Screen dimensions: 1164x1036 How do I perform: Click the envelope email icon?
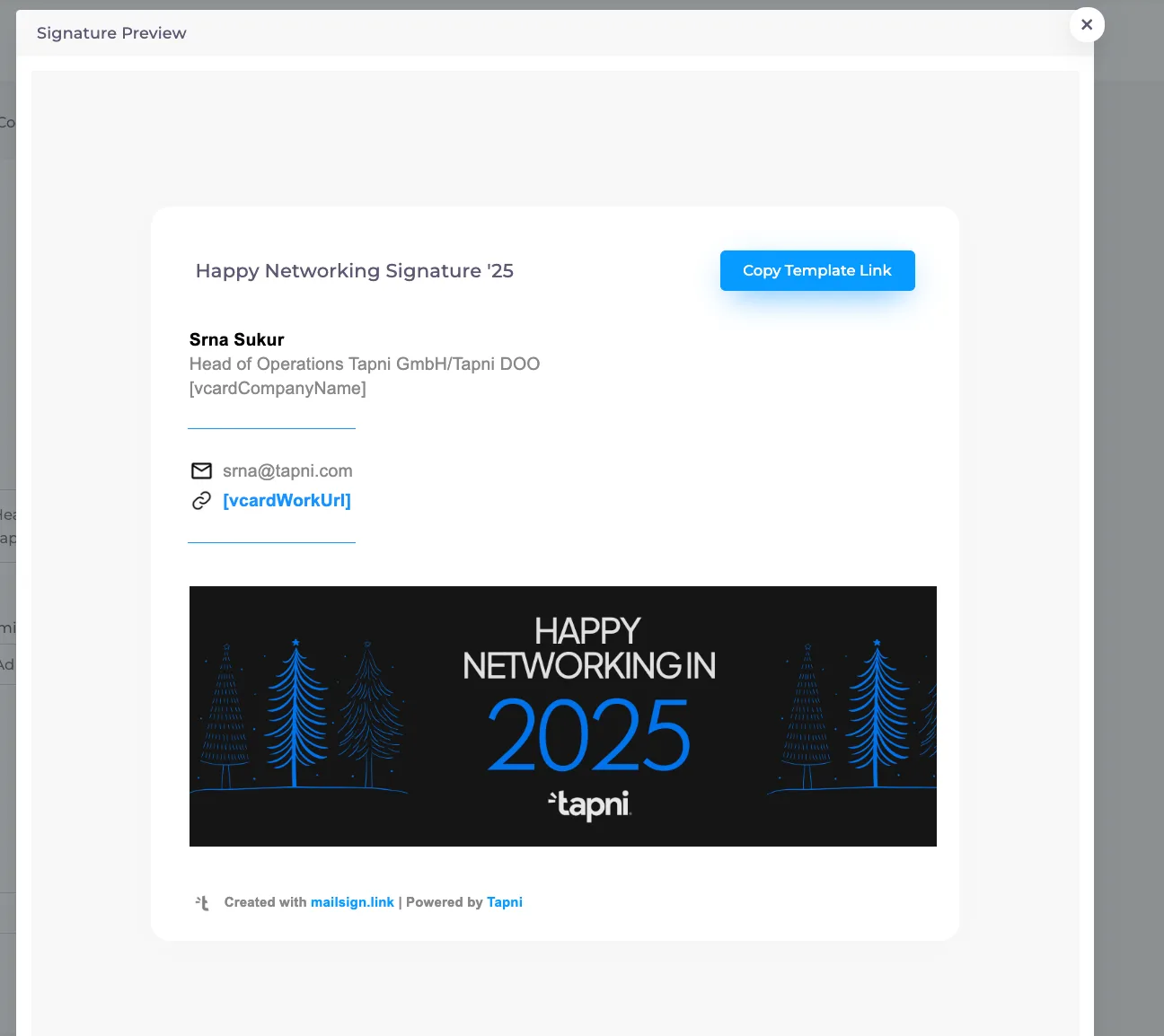click(x=201, y=470)
